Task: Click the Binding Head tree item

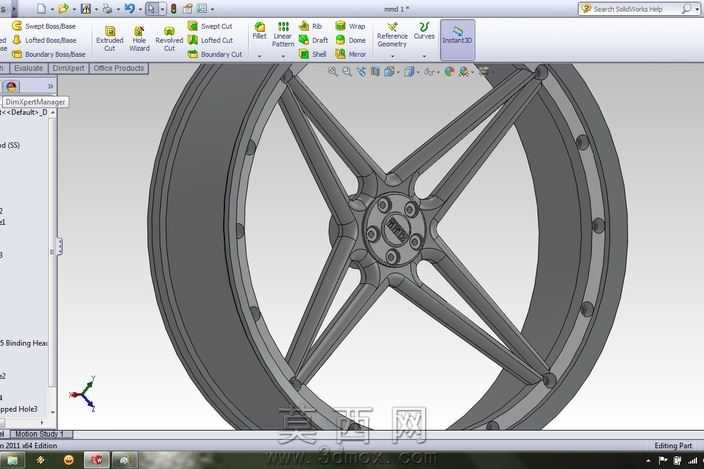Action: [x=24, y=343]
